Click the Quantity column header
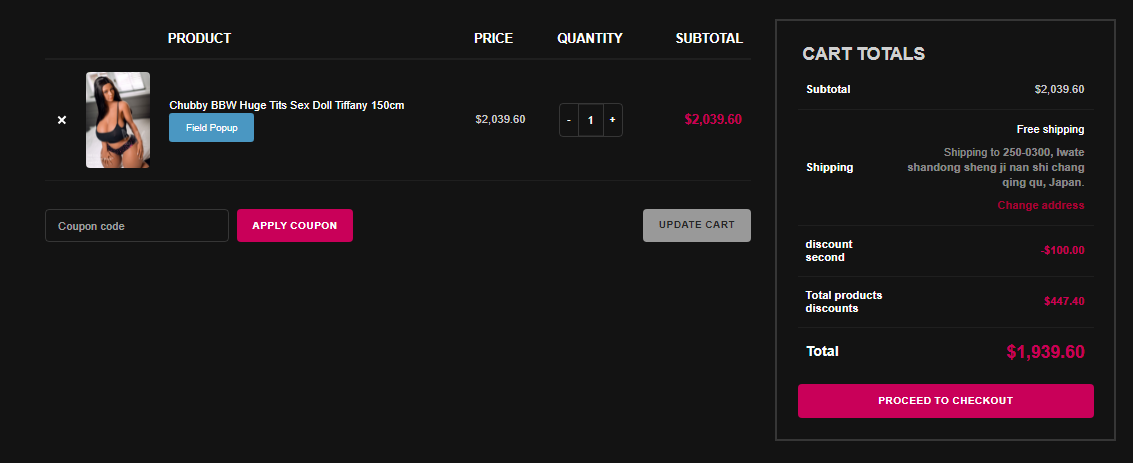 pyautogui.click(x=590, y=38)
